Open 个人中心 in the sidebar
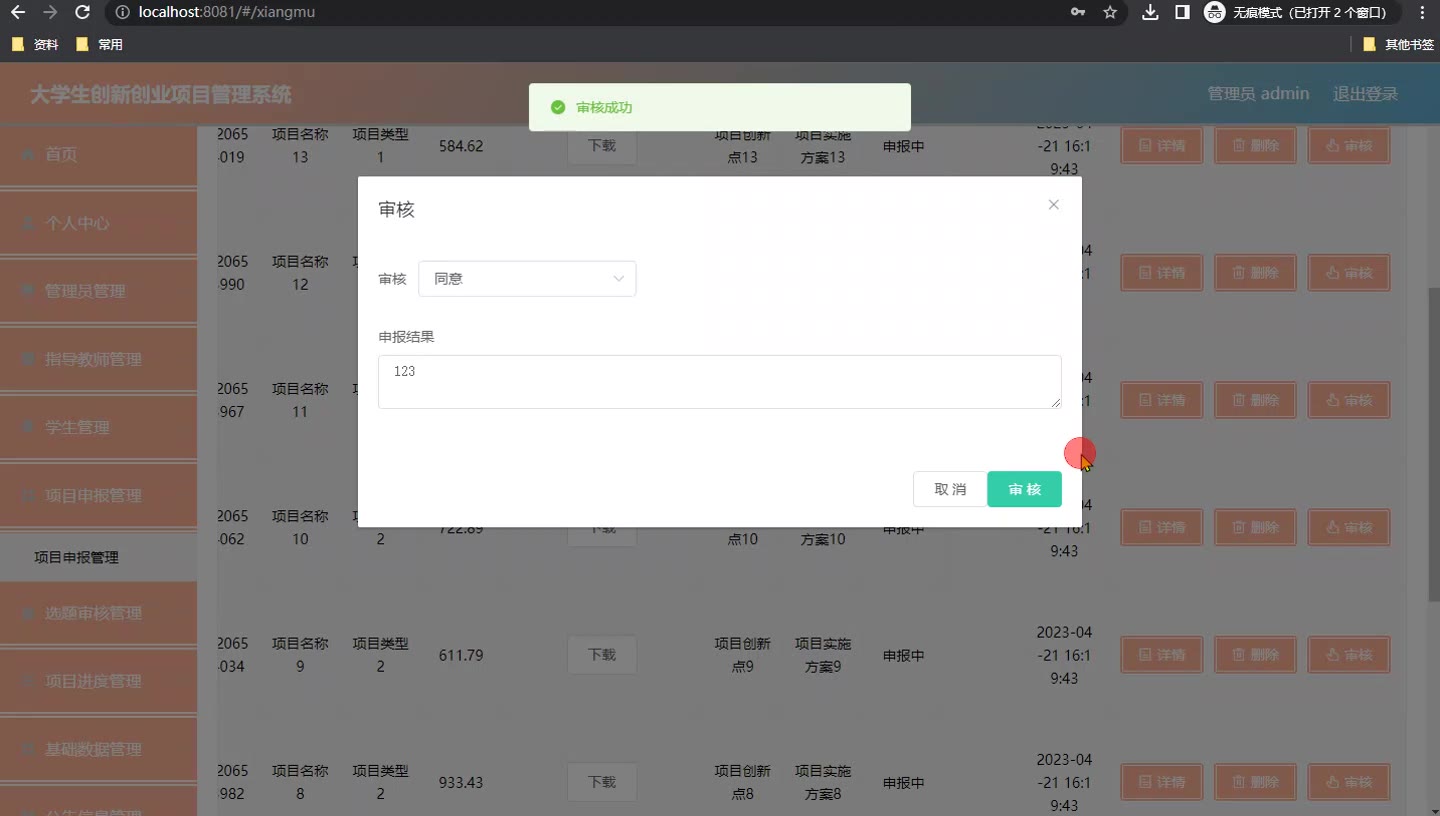 98,223
